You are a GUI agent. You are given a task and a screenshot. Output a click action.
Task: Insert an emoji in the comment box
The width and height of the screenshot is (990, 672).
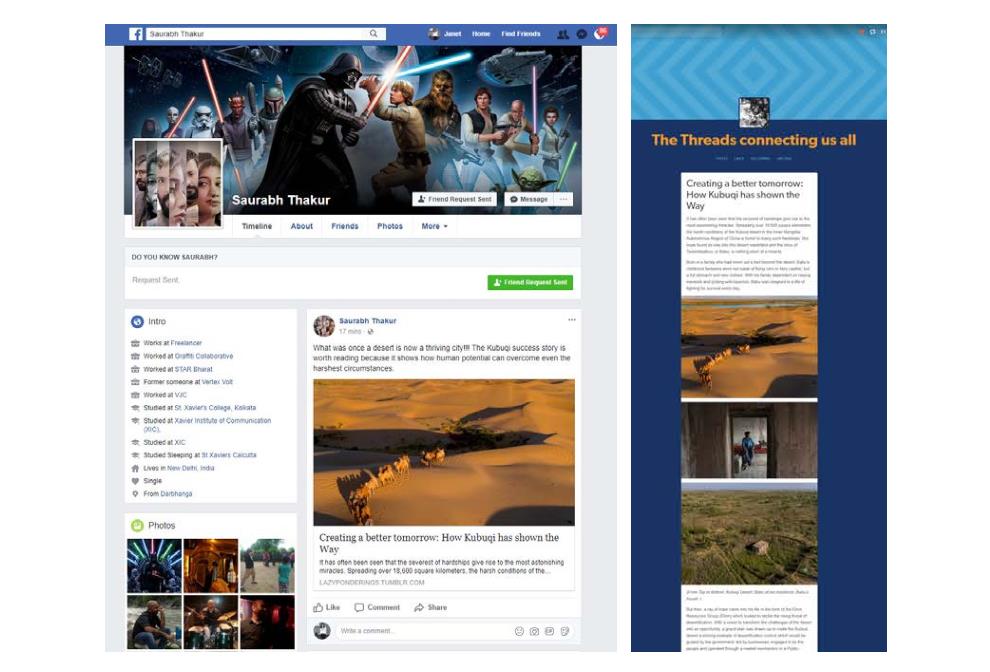tap(519, 631)
